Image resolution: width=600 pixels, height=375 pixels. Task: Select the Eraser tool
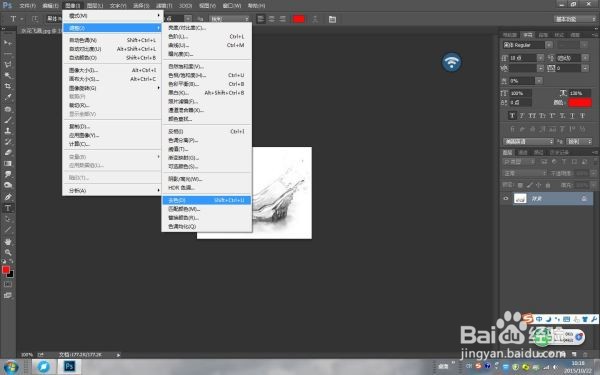pos(8,152)
